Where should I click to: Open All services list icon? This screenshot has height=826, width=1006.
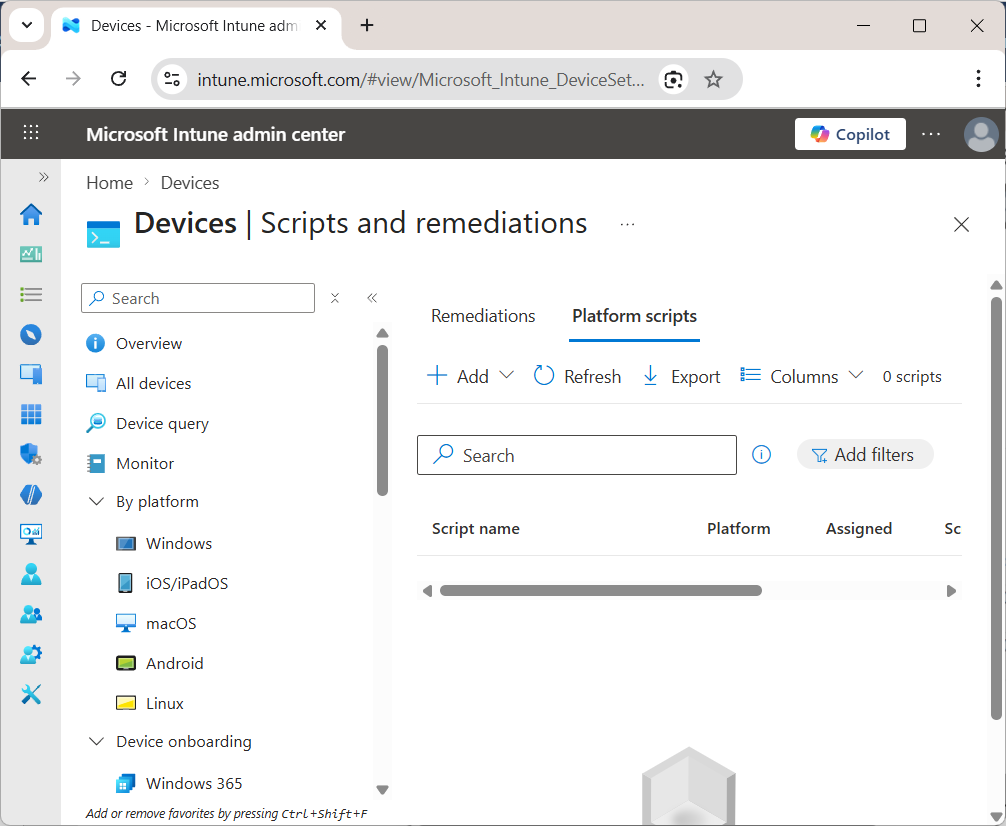[31, 294]
